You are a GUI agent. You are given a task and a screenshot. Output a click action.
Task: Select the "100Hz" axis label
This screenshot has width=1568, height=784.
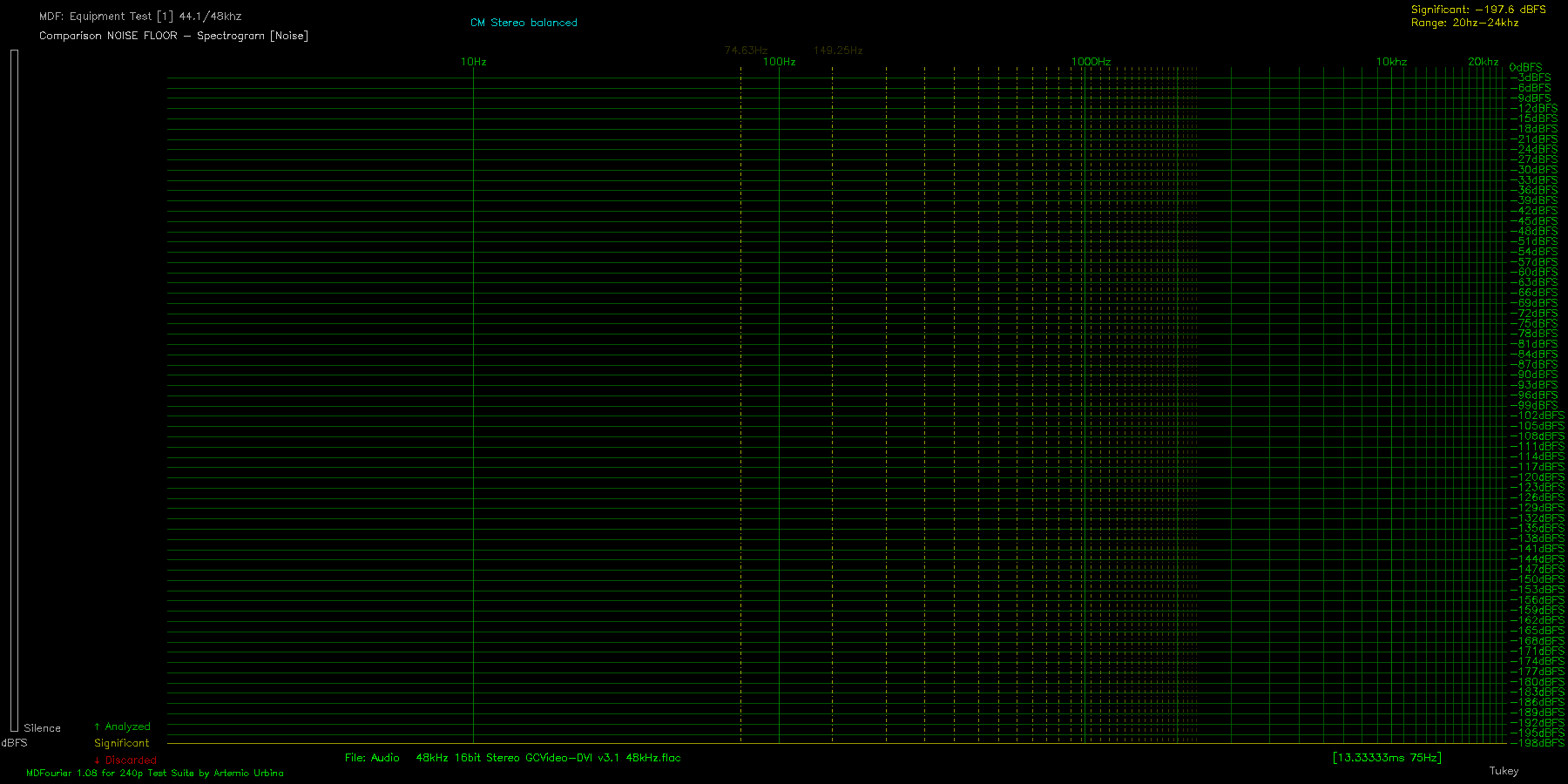coord(780,62)
